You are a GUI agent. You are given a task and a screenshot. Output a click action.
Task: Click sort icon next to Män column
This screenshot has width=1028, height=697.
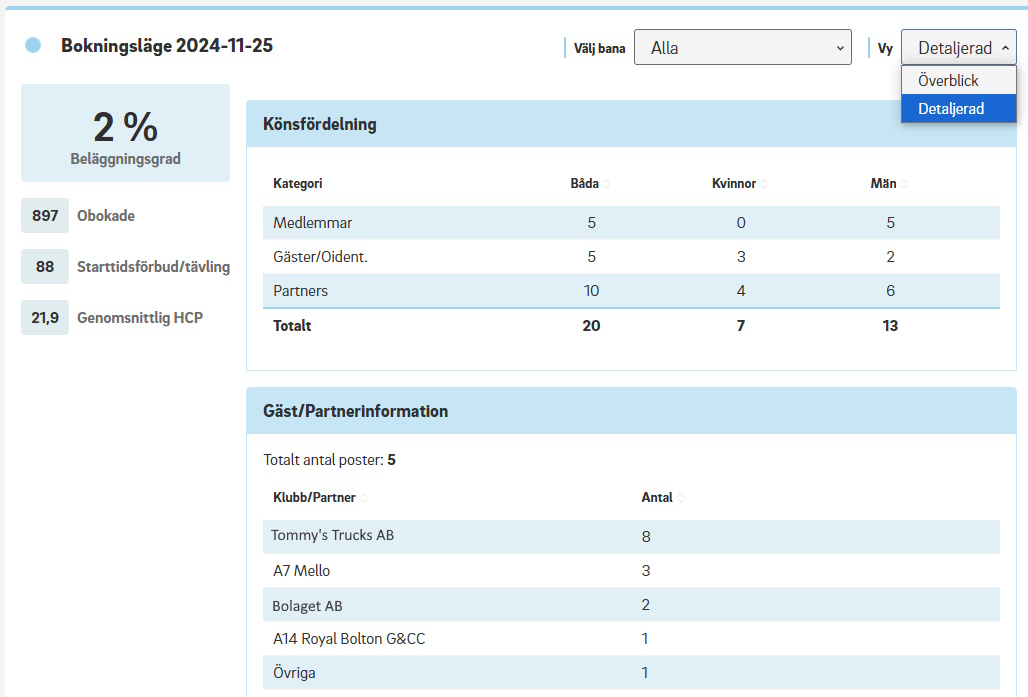[904, 184]
